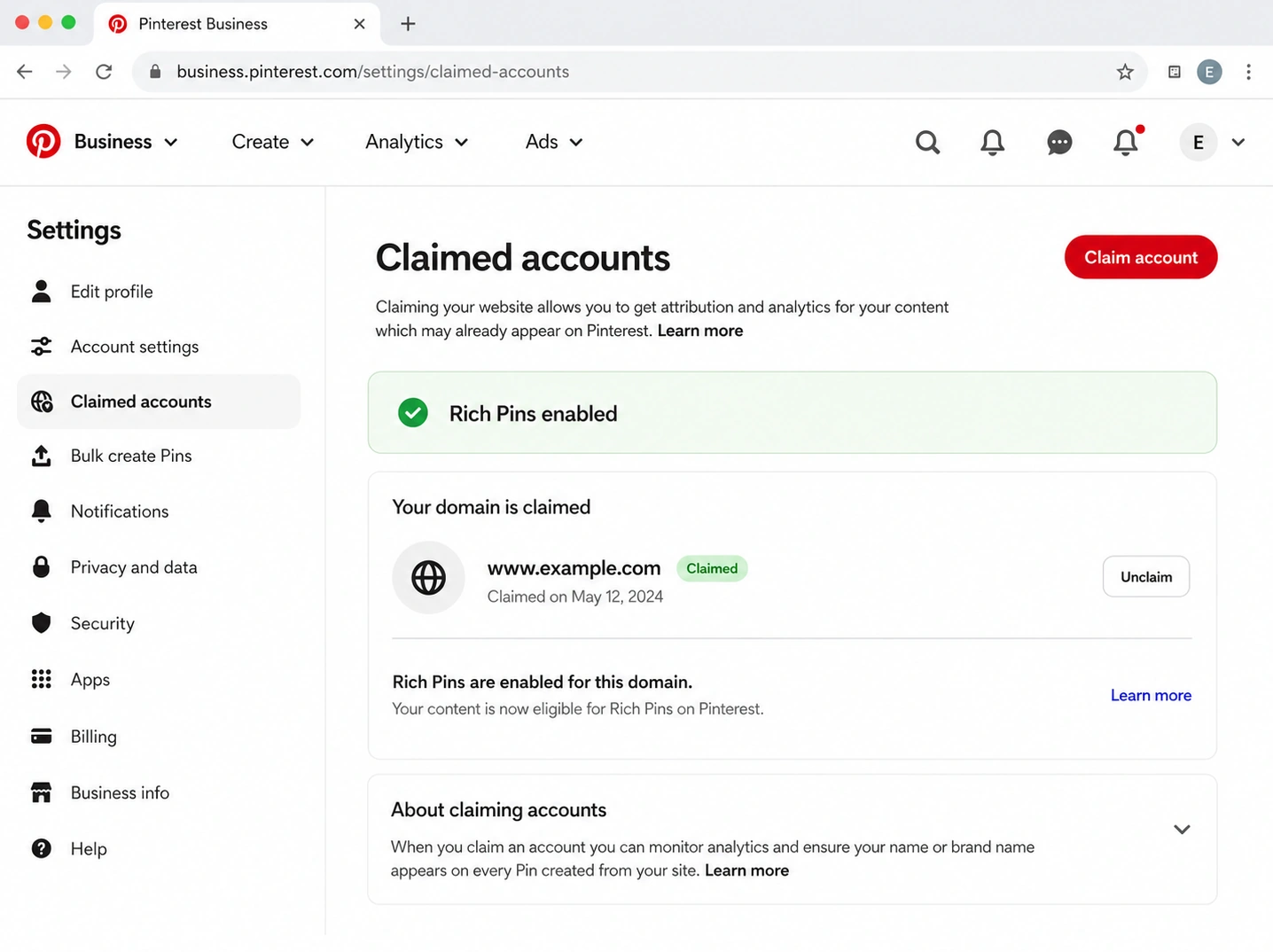
Task: Open Billing settings
Action: click(159, 737)
